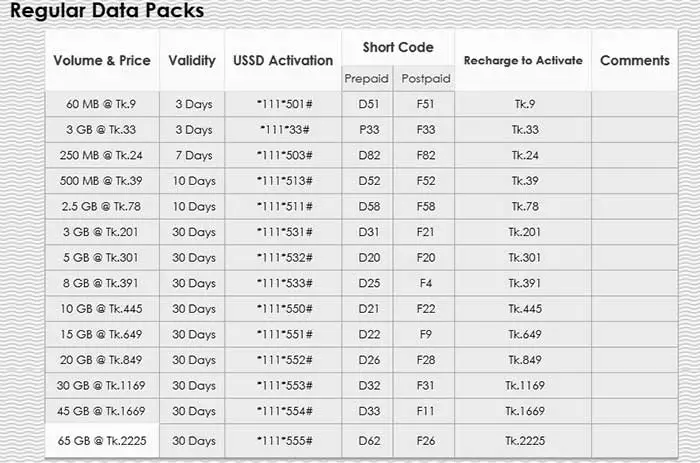
Task: Select the 60 MB @ Tk.9 cell
Action: click(102, 104)
